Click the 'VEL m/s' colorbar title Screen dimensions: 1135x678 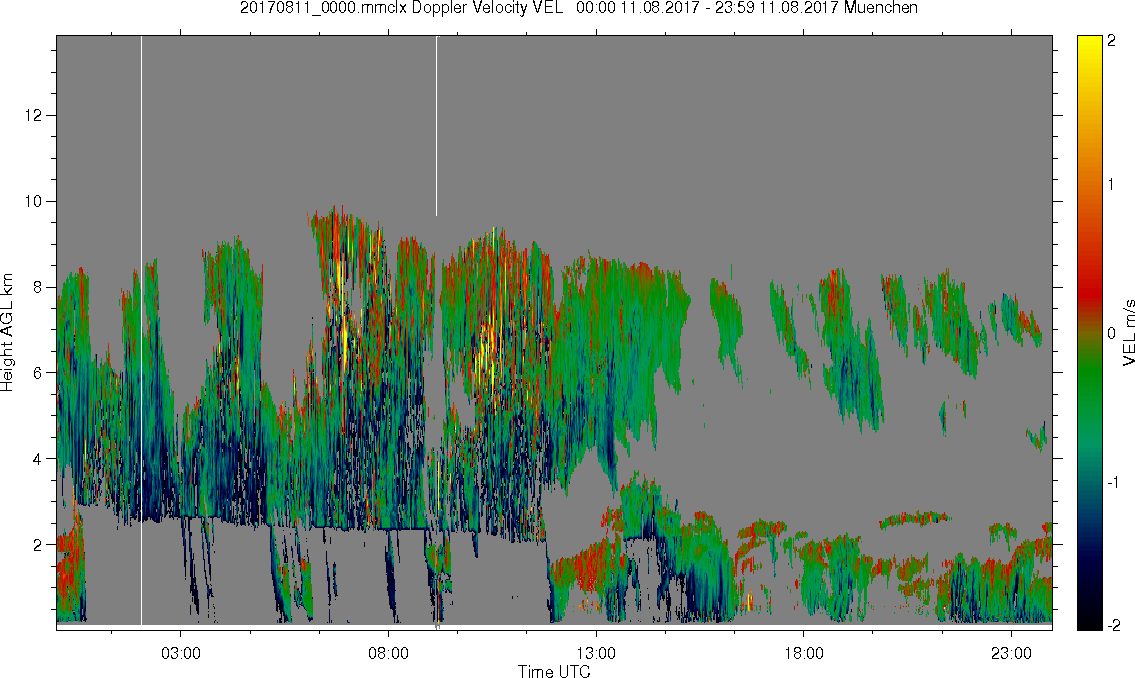1128,332
